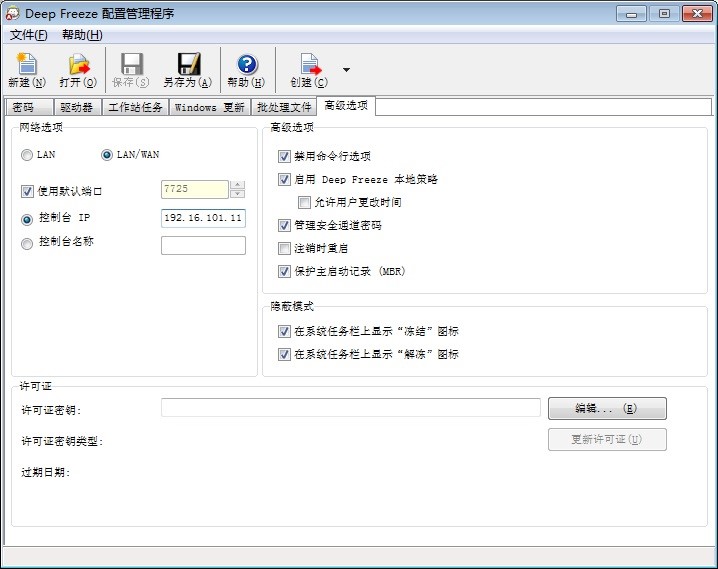This screenshot has height=569, width=718.
Task: Toggle the 保护主启动记录 (MBR) checkbox
Action: coord(284,271)
